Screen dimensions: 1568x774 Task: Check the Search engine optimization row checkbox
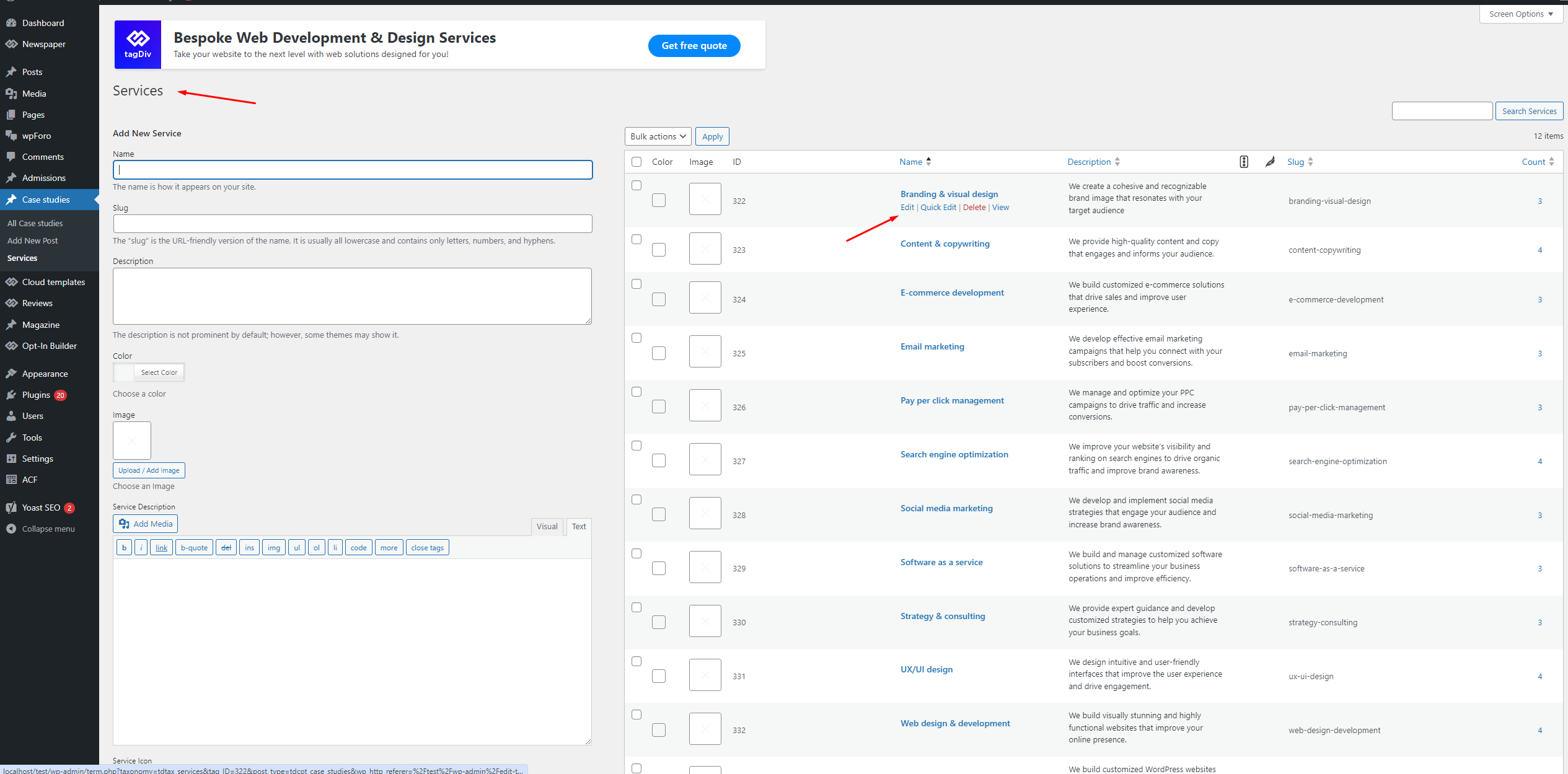[x=636, y=446]
